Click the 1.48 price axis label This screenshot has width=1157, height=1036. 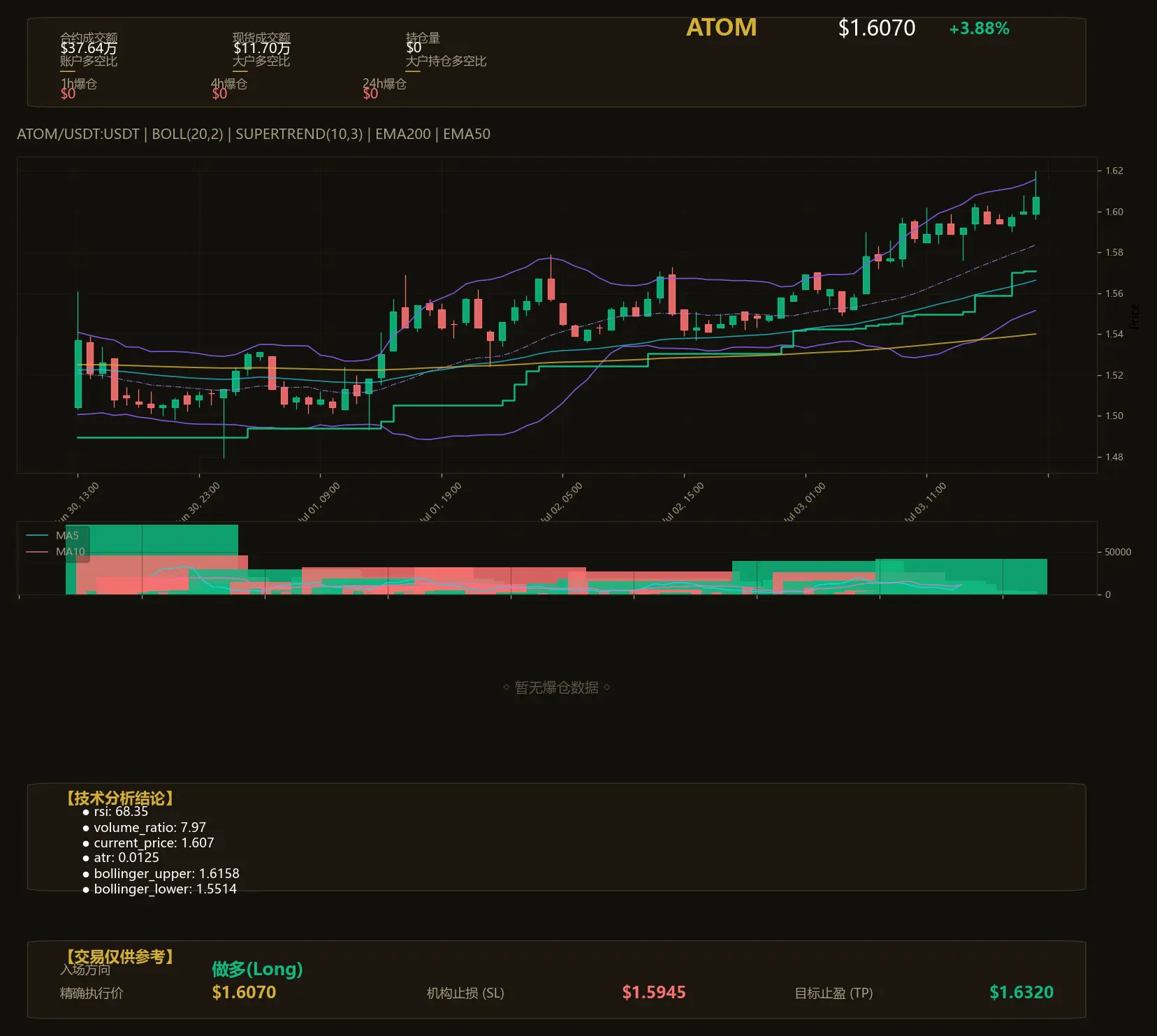coord(1114,457)
